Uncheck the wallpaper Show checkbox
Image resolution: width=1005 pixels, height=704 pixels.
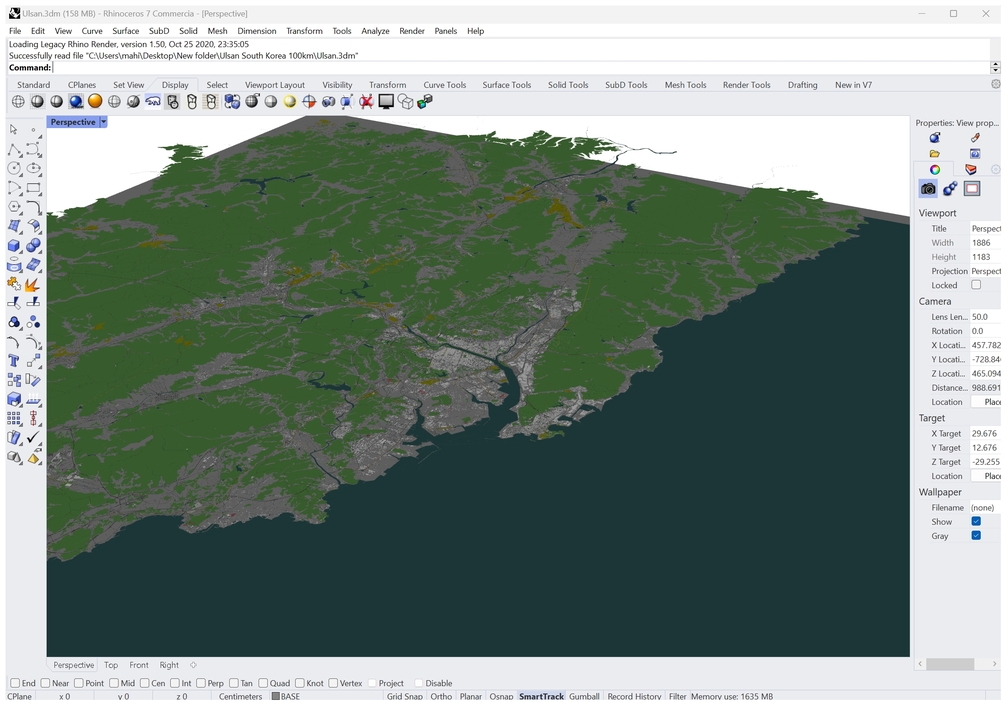pyautogui.click(x=976, y=522)
